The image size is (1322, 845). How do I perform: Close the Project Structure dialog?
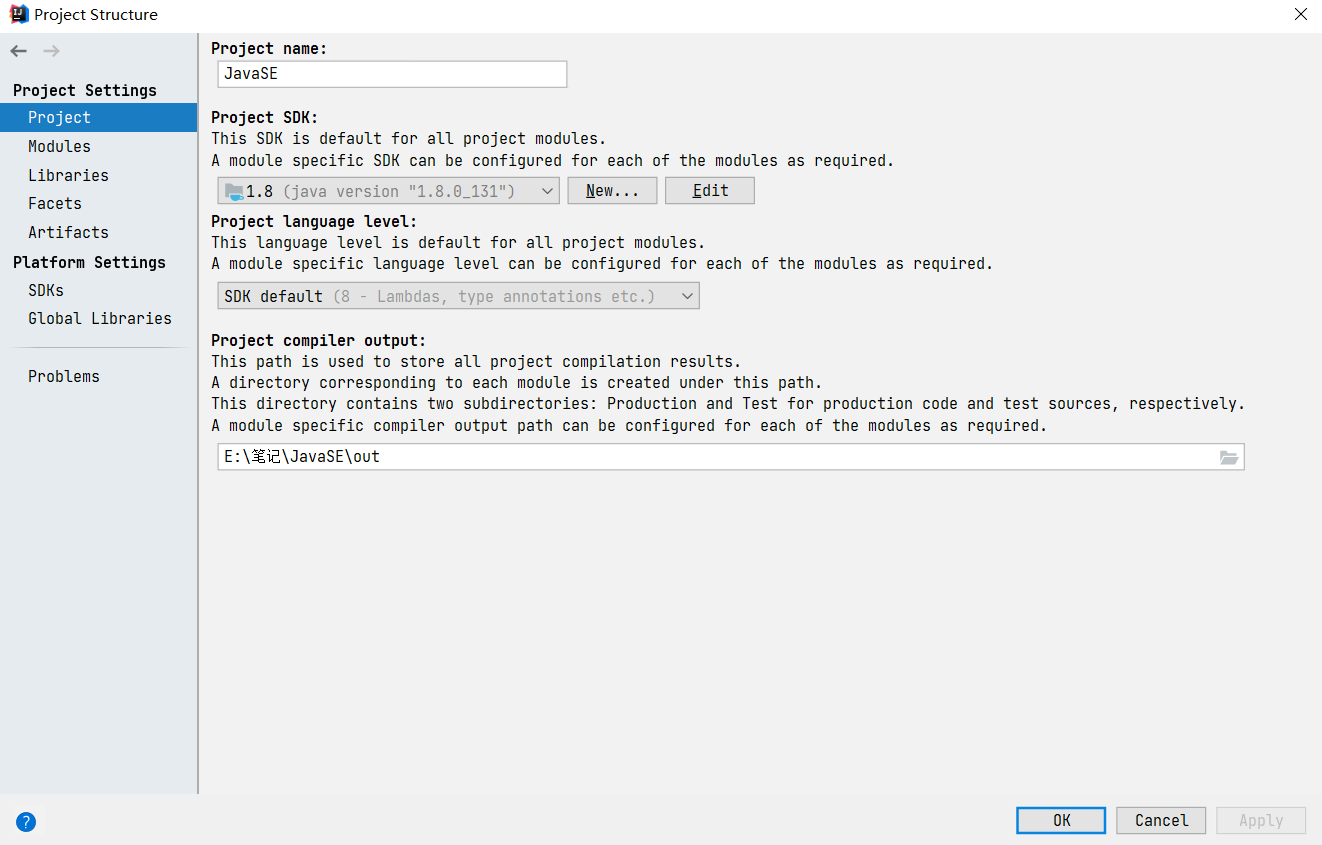1300,14
